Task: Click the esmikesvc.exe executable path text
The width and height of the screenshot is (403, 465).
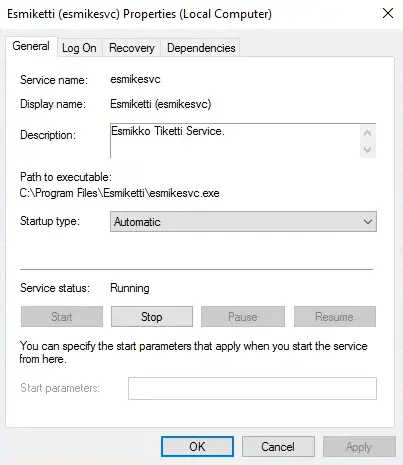Action: (119, 193)
